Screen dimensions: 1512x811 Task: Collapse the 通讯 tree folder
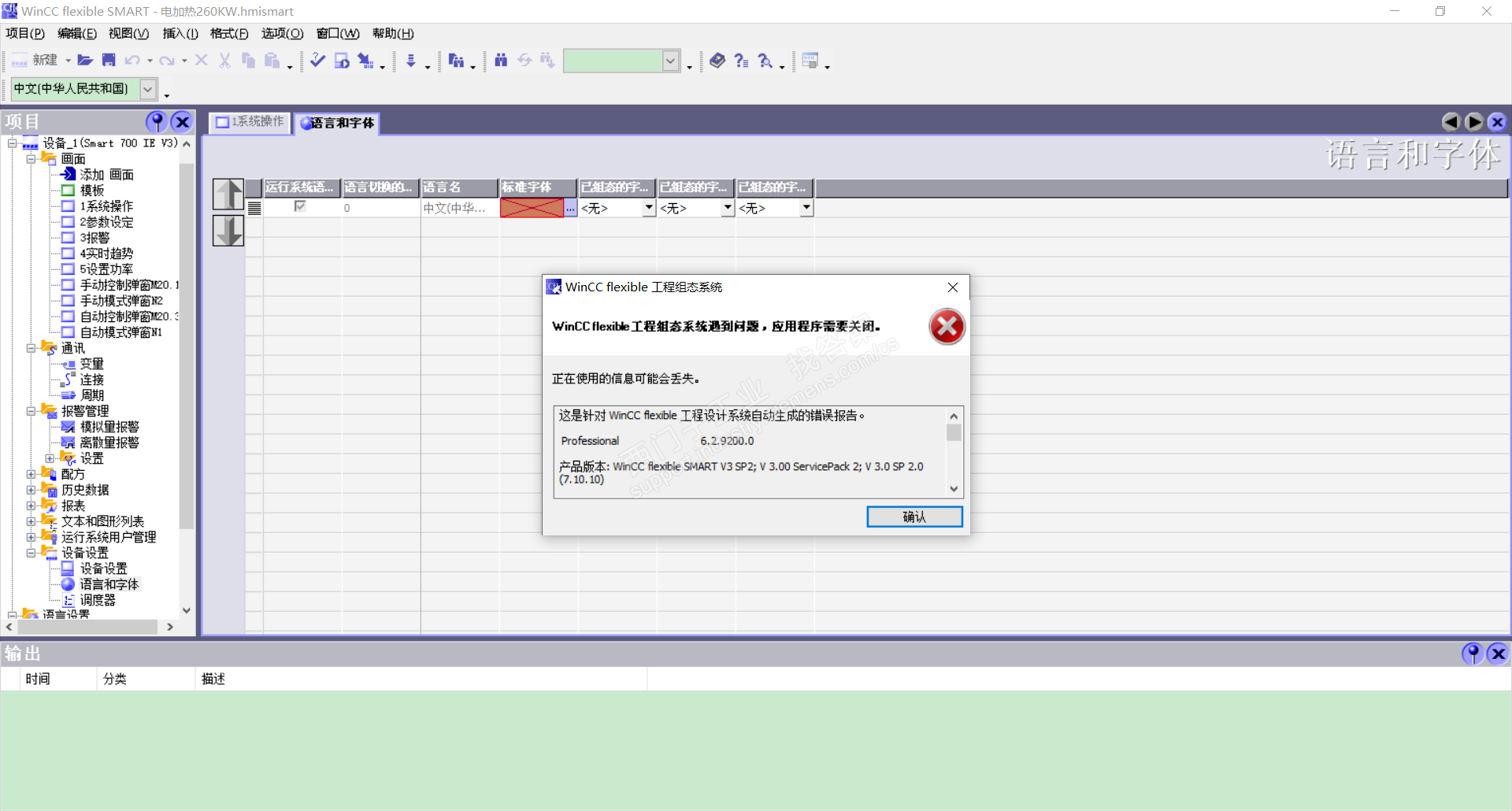coord(31,348)
